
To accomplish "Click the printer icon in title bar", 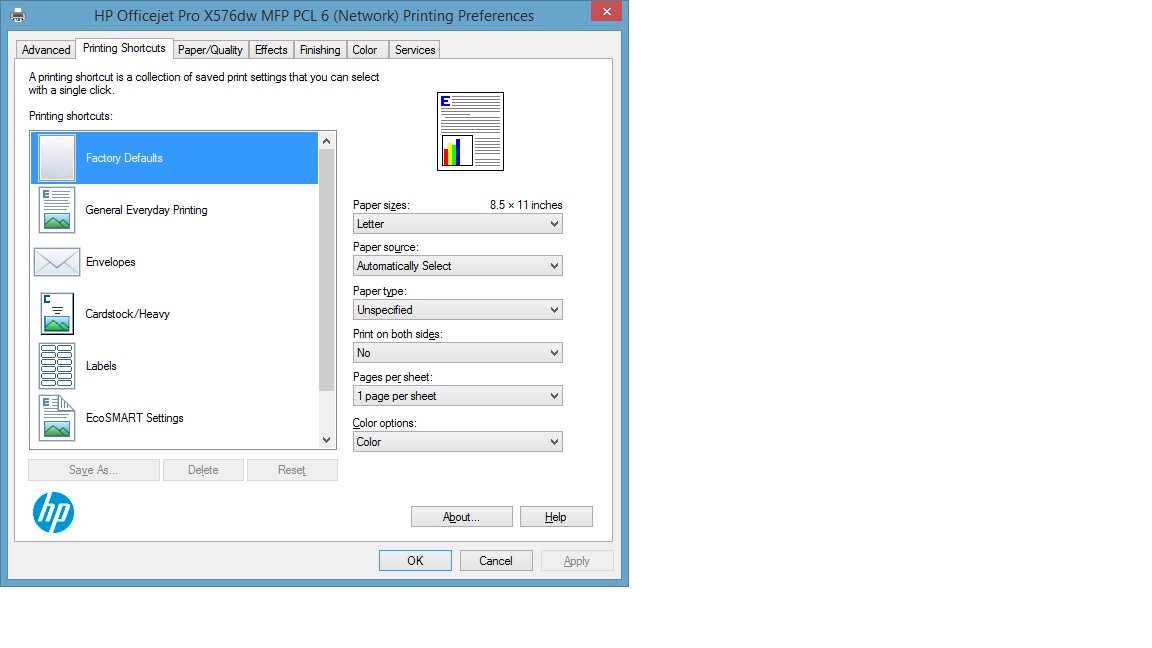I will coord(18,15).
